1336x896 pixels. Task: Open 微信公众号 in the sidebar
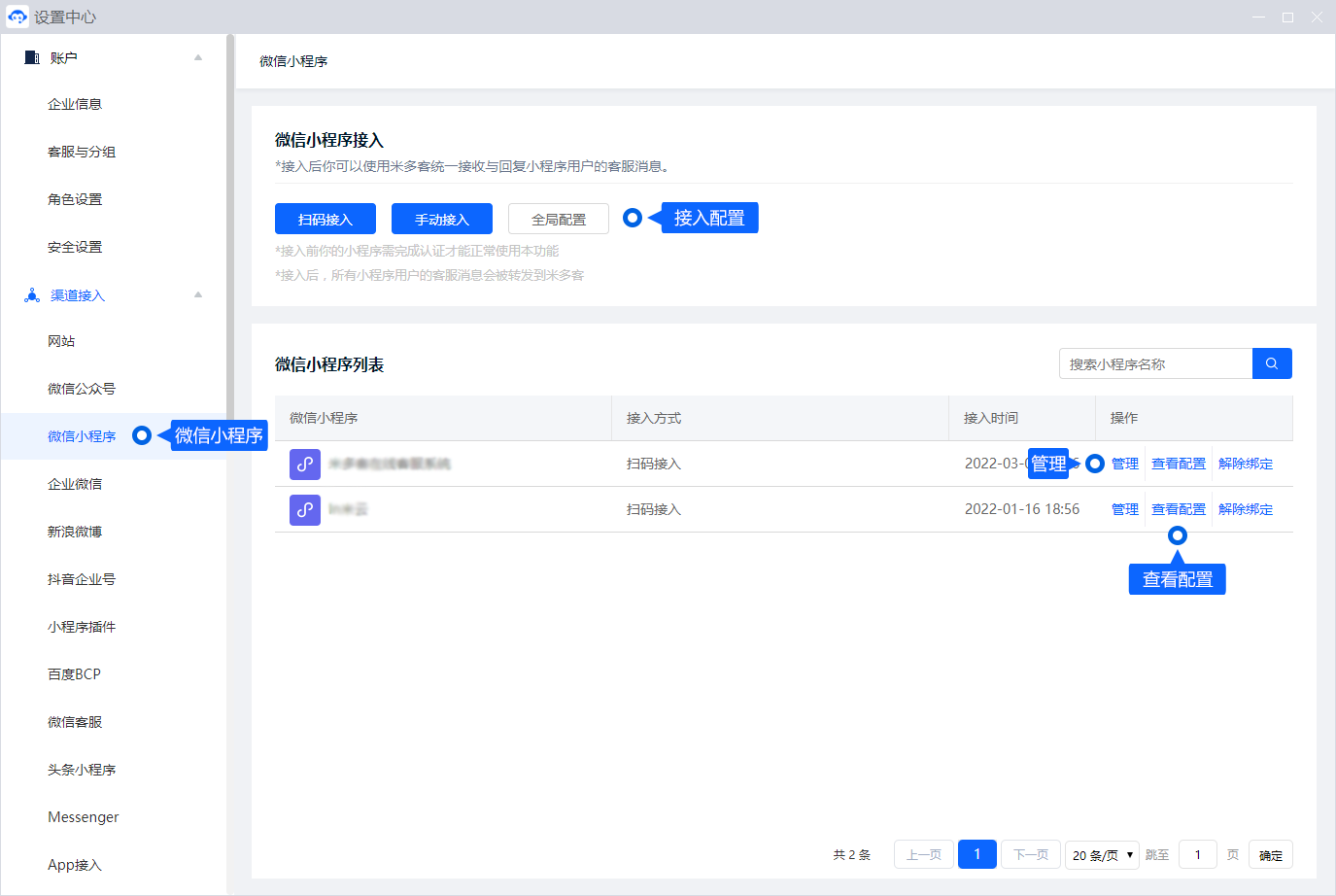pos(82,389)
